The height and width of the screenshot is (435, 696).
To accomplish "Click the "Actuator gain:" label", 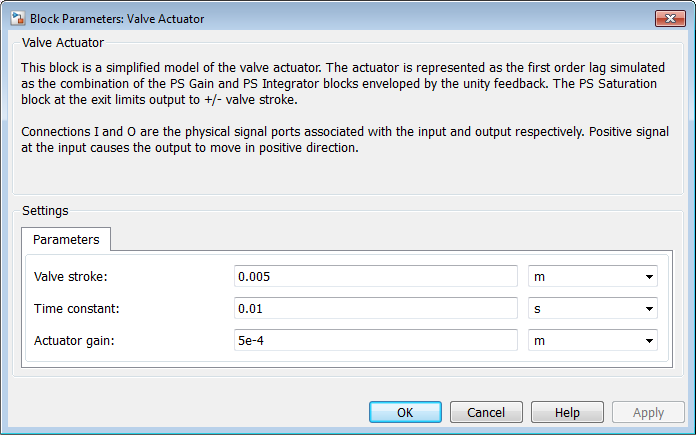I will tap(74, 341).
